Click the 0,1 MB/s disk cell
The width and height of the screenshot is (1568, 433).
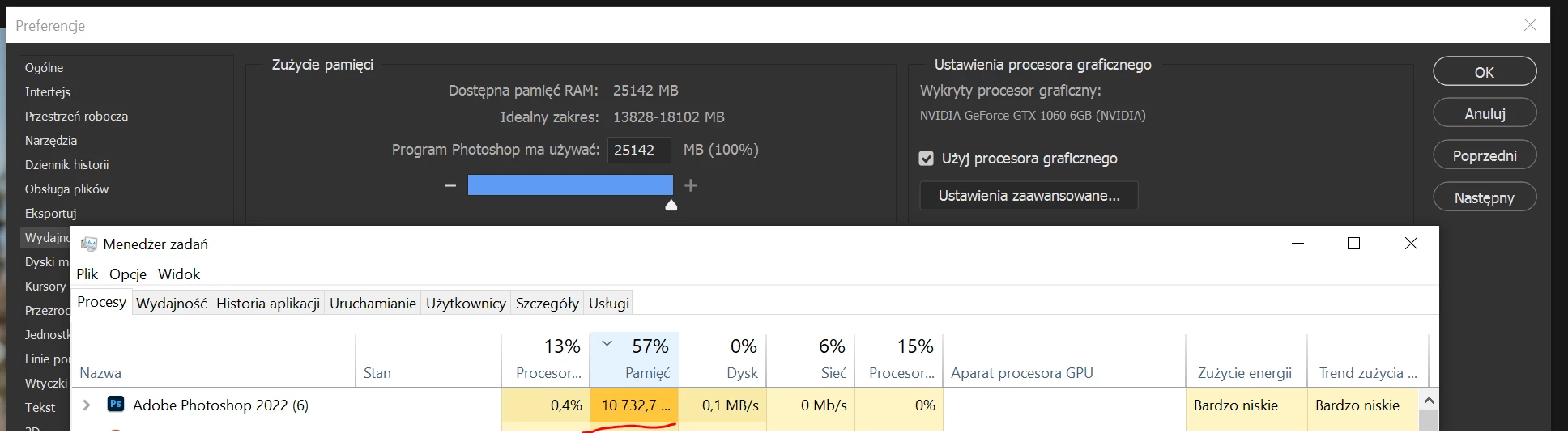(x=722, y=405)
